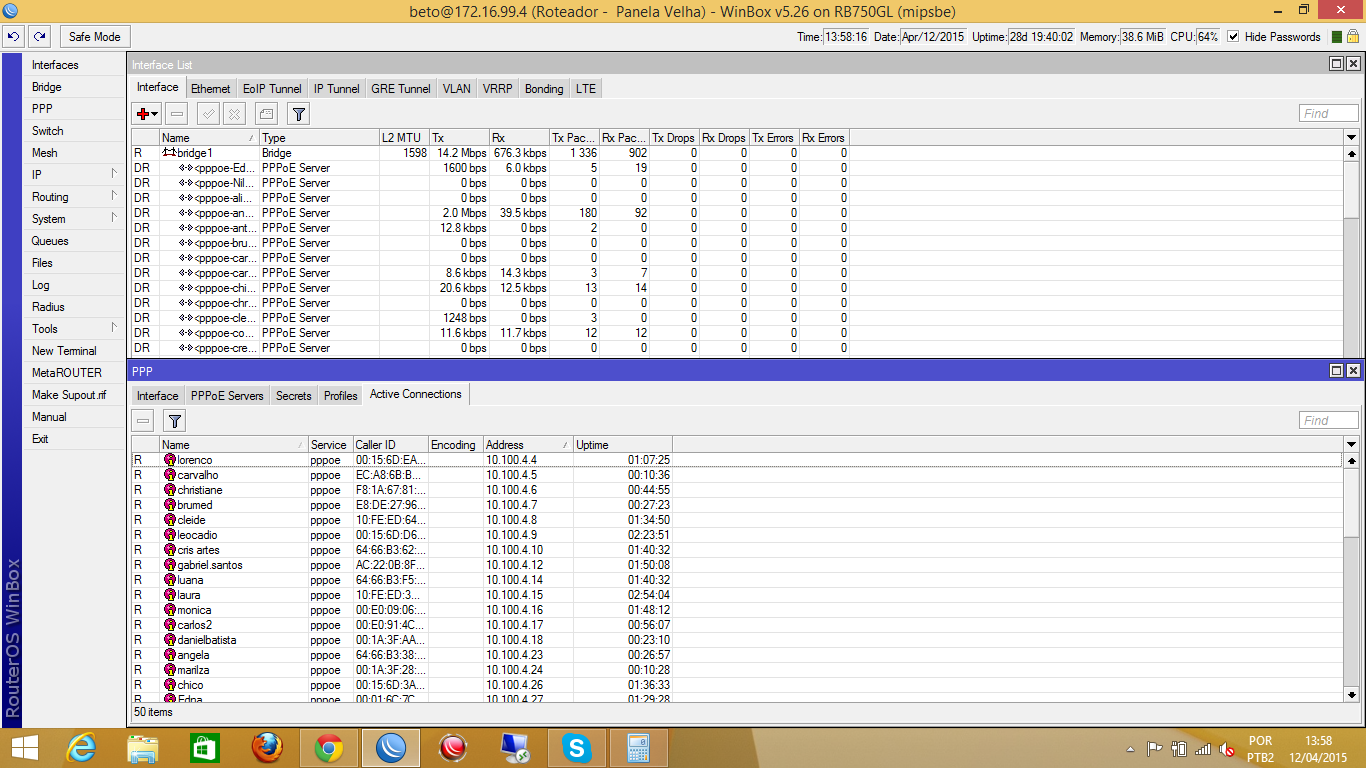1366x768 pixels.
Task: Launch Internet Explorer from taskbar
Action: click(81, 748)
